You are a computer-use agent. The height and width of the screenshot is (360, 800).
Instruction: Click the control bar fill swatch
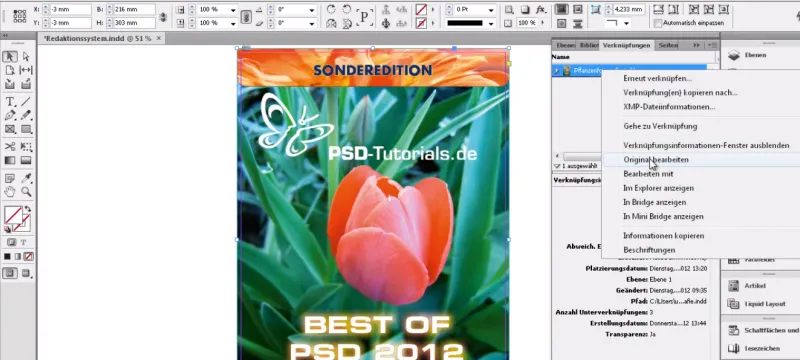[x=421, y=9]
